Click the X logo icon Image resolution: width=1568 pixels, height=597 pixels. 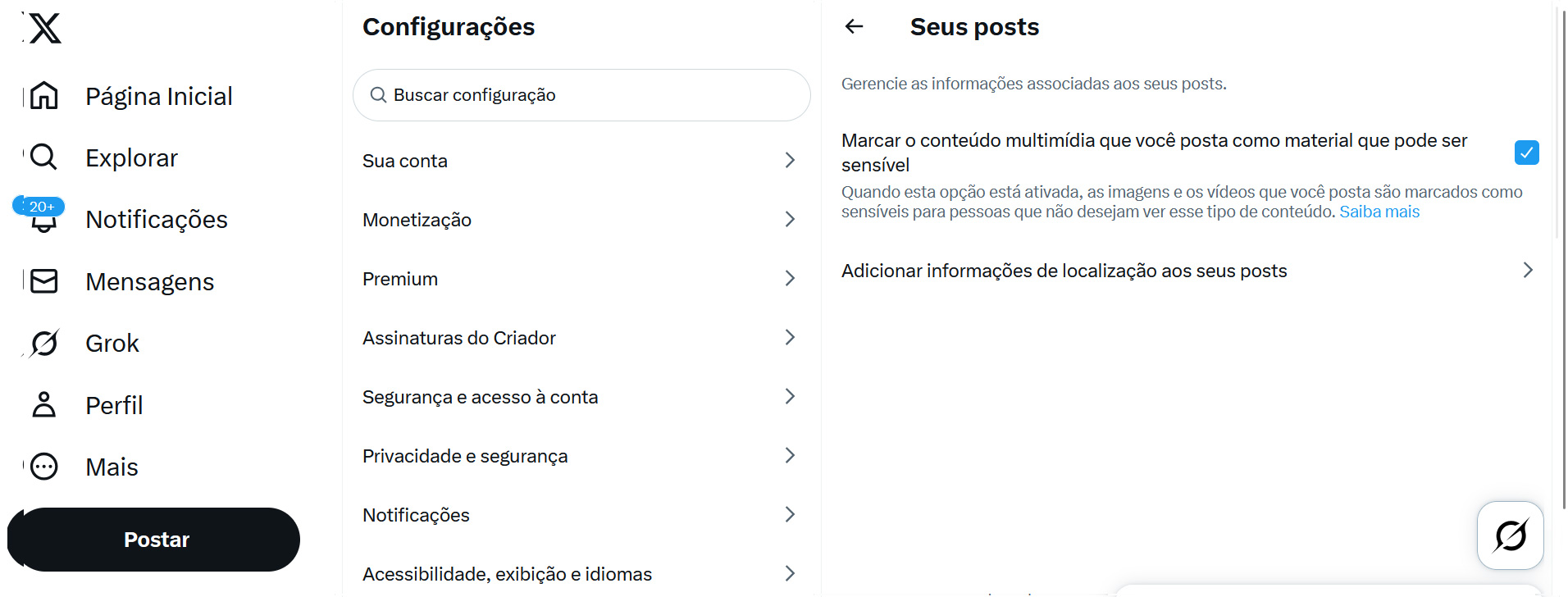click(x=45, y=29)
